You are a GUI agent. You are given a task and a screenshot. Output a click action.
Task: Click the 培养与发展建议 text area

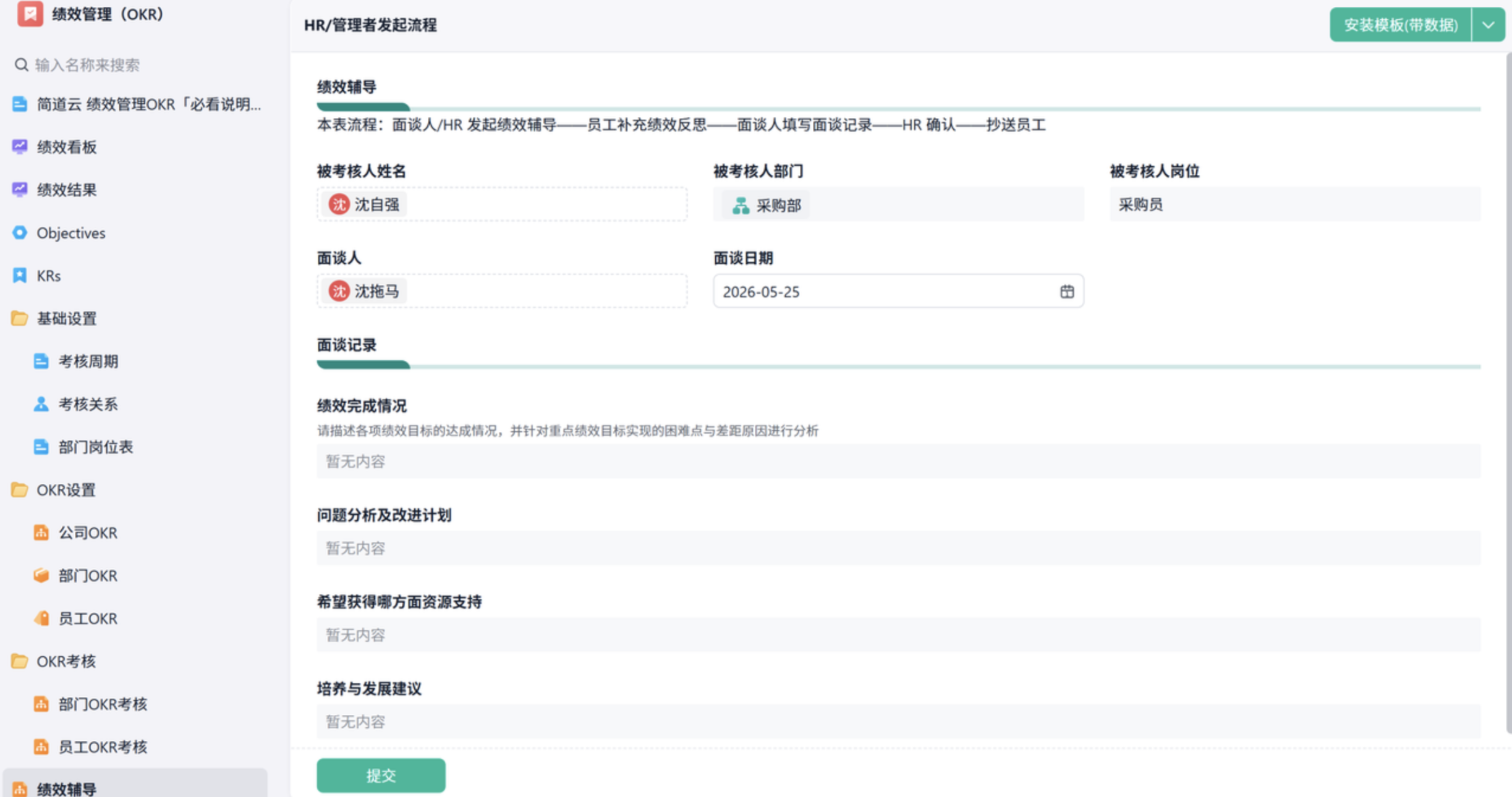[x=899, y=722]
